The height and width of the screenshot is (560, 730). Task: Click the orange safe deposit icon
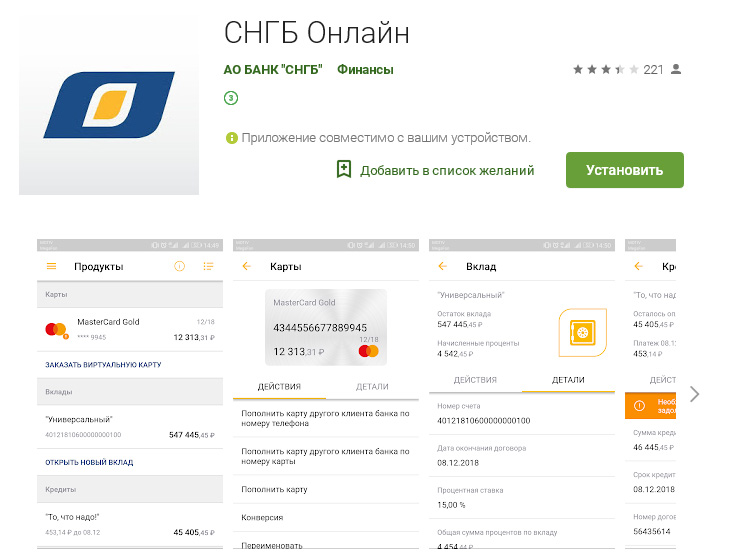click(x=582, y=332)
